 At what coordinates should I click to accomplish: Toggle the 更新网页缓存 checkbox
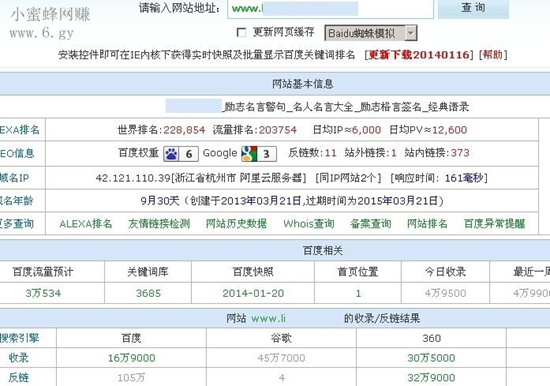[x=241, y=33]
